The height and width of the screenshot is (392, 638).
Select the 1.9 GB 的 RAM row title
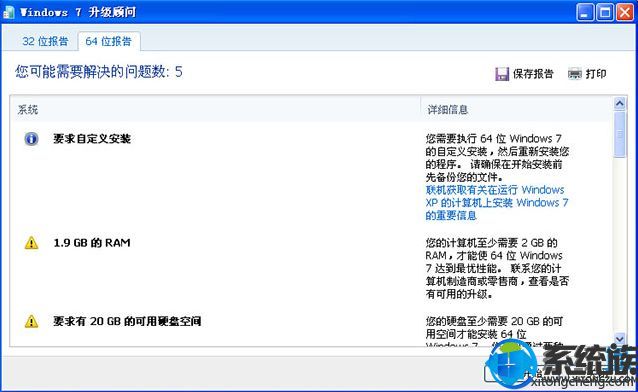coord(92,243)
